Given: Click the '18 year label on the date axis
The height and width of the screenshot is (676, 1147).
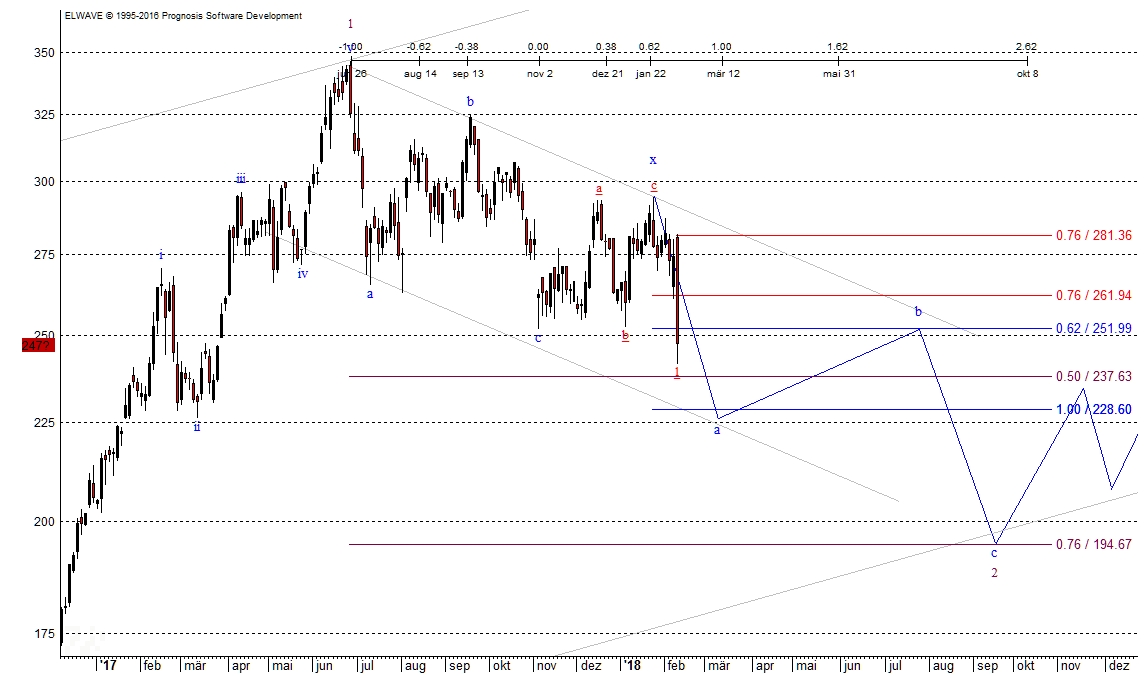Looking at the screenshot, I should (x=630, y=665).
